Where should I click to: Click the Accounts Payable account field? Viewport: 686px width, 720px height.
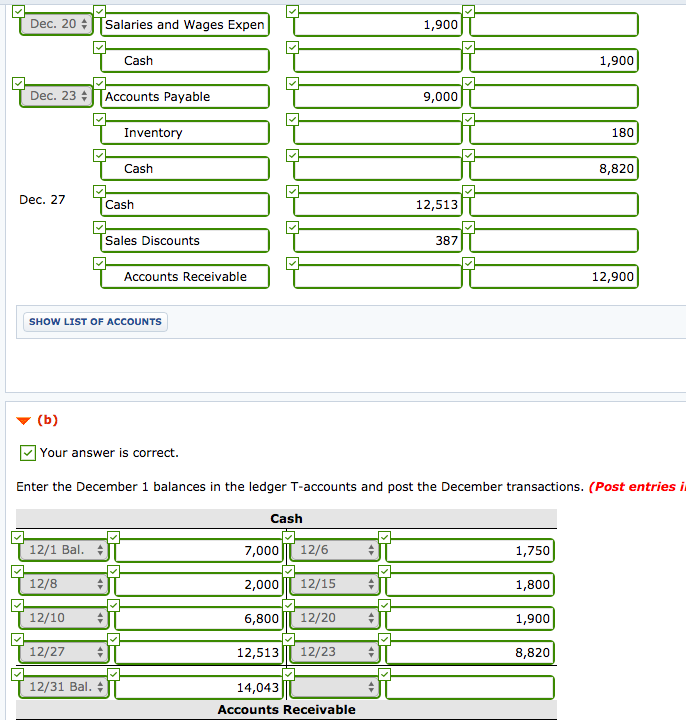point(185,96)
